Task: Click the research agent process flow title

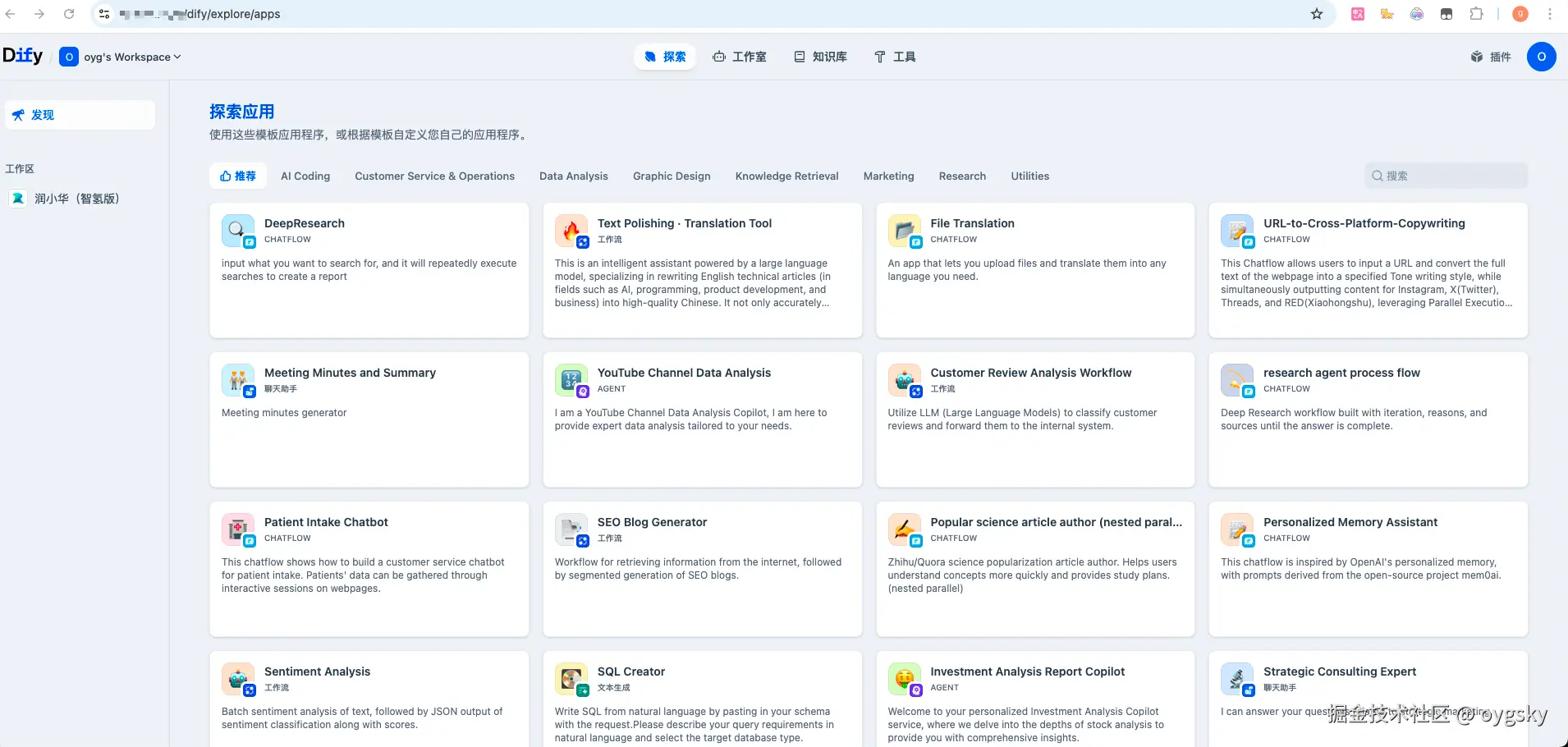Action: pyautogui.click(x=1341, y=373)
